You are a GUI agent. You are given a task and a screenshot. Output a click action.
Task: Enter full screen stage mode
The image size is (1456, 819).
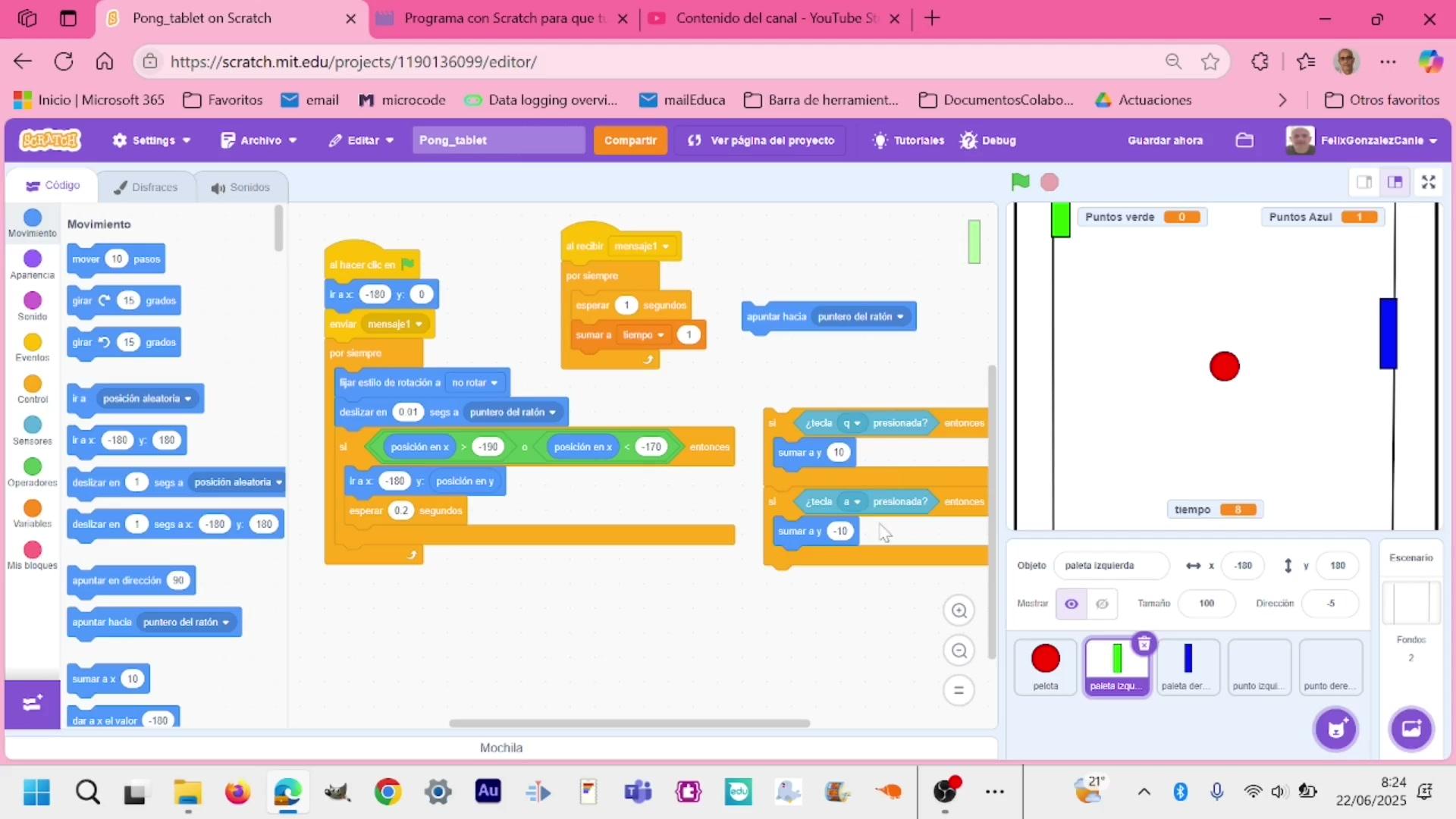click(x=1429, y=182)
